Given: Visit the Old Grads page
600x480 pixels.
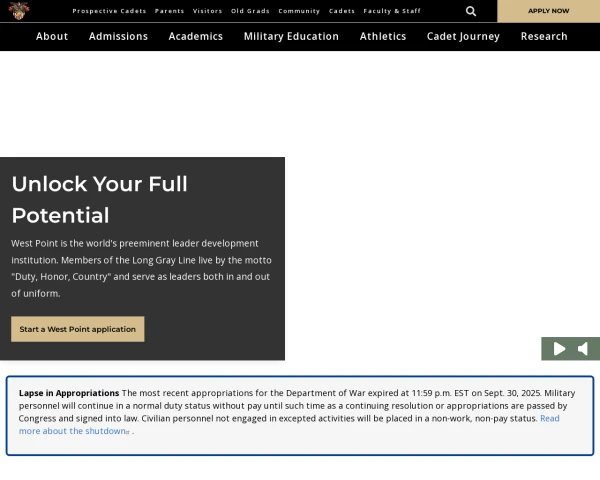Looking at the screenshot, I should click(x=250, y=11).
